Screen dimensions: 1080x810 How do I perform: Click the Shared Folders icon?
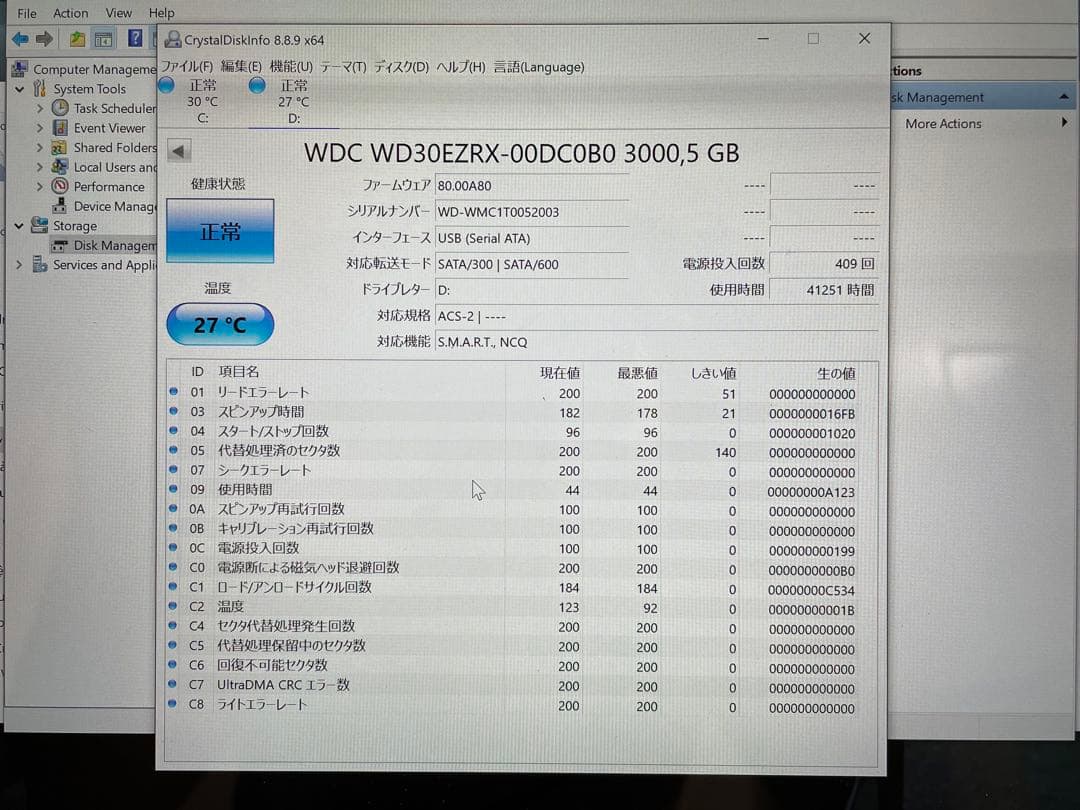(60, 147)
